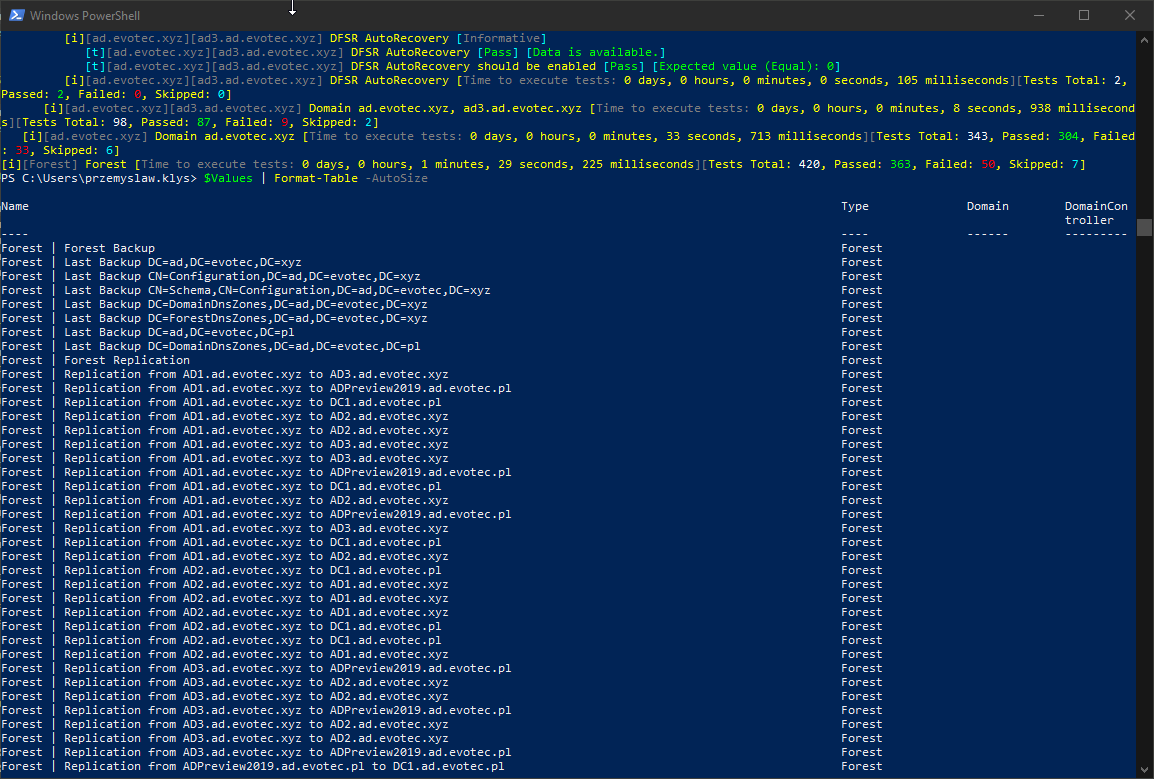Click the Name column header
Viewport: 1154px width, 779px height.
tap(15, 206)
